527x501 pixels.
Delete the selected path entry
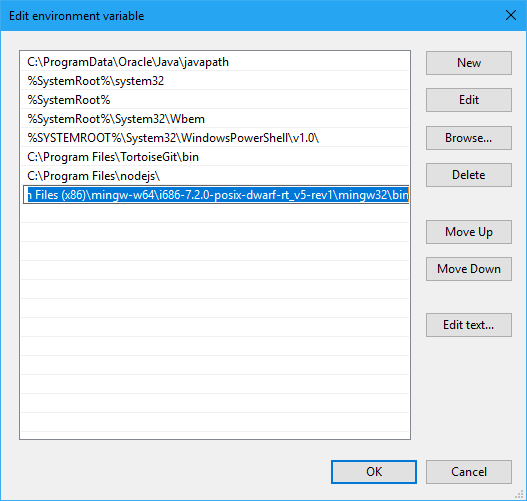point(469,175)
